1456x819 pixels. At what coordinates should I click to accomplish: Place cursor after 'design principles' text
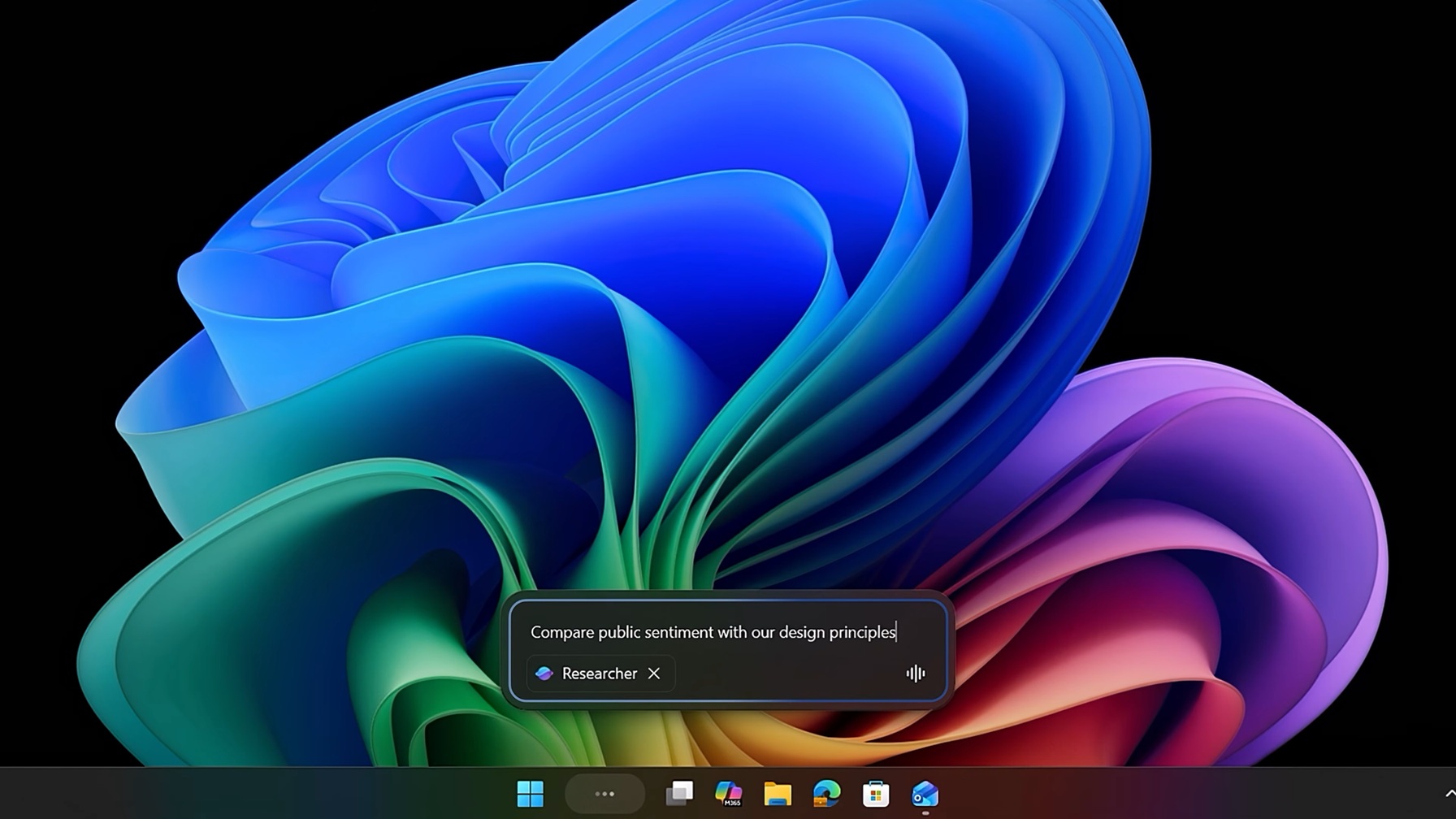(897, 632)
